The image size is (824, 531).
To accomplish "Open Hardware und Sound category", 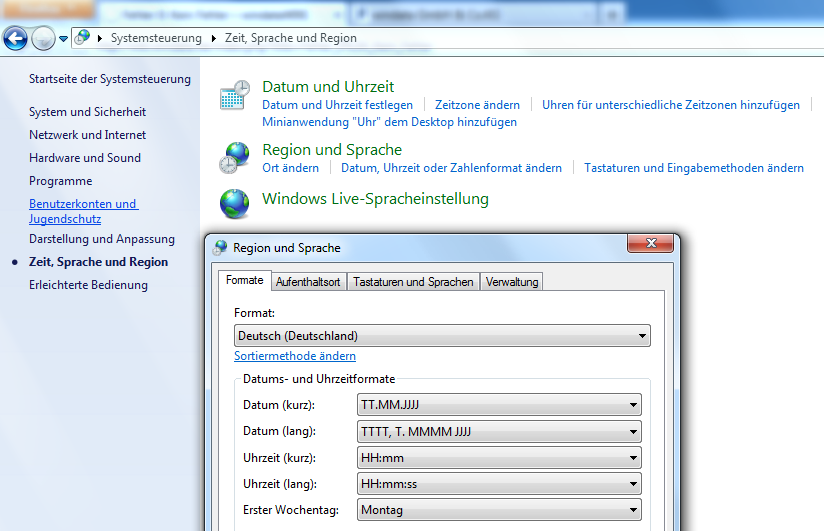I will tap(85, 158).
